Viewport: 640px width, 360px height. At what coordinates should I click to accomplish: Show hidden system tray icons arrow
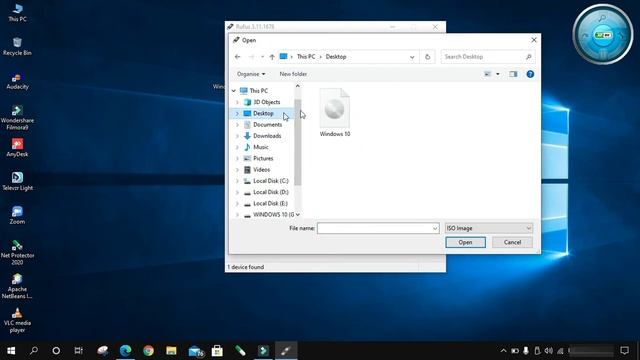(503, 351)
